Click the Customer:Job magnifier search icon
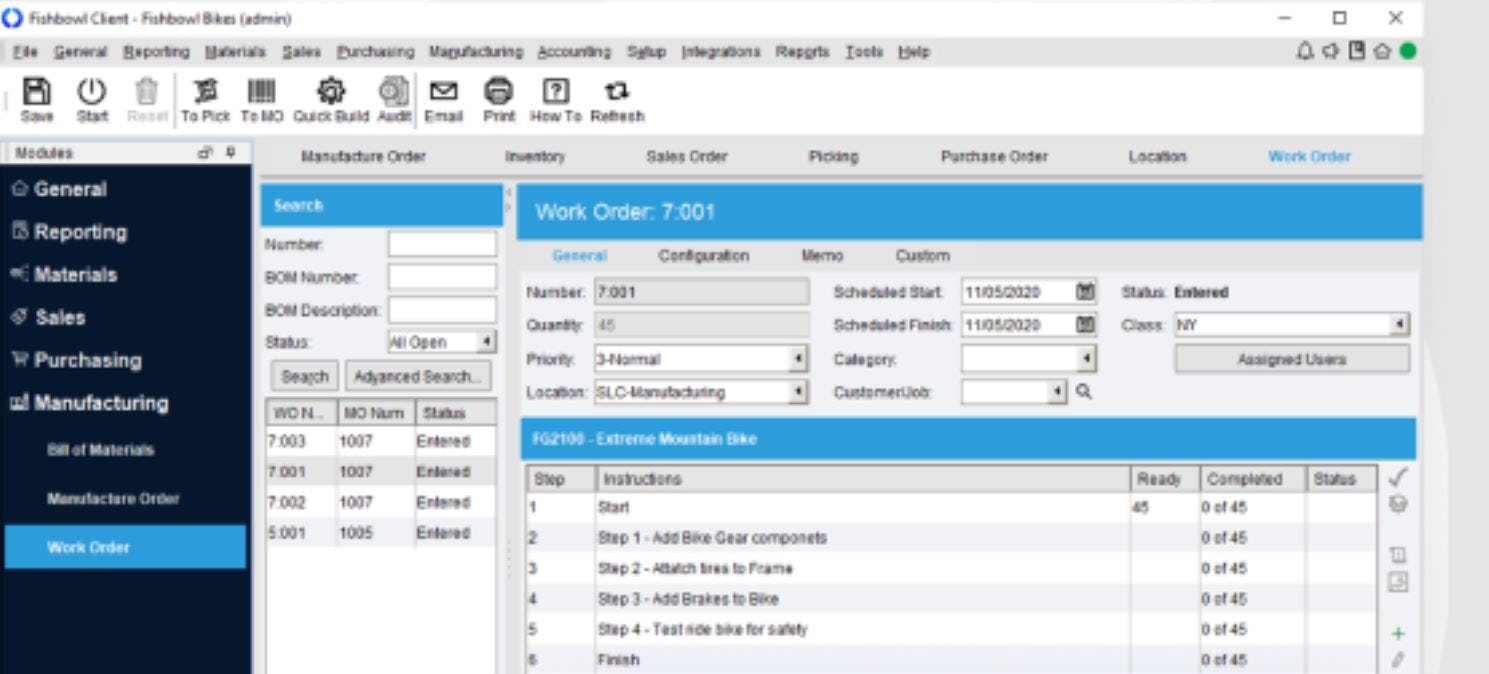Image resolution: width=1489 pixels, height=674 pixels. (1084, 392)
